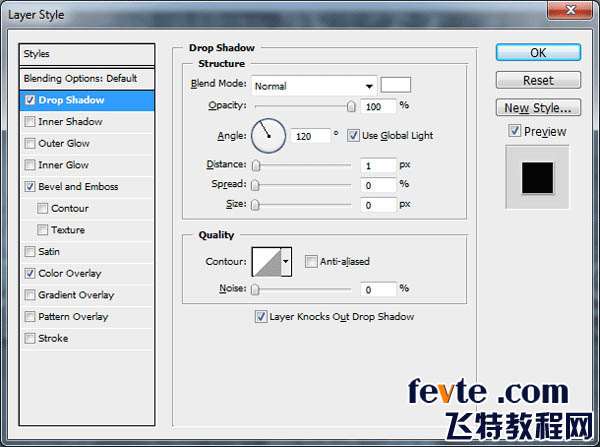The image size is (600, 447).
Task: Click the New Style... button
Action: click(x=538, y=108)
